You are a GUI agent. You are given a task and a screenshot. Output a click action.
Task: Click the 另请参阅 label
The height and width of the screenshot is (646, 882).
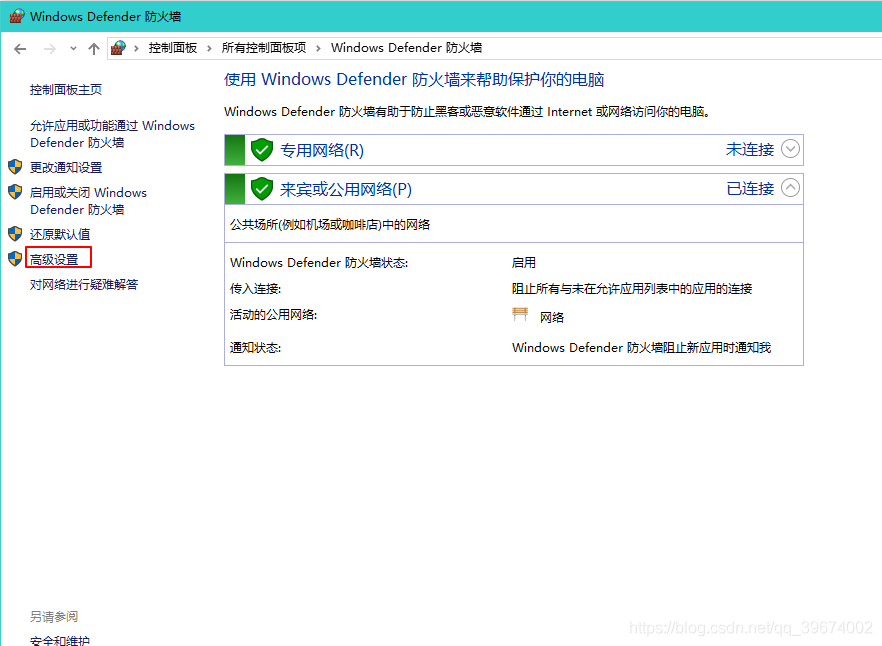(x=54, y=617)
